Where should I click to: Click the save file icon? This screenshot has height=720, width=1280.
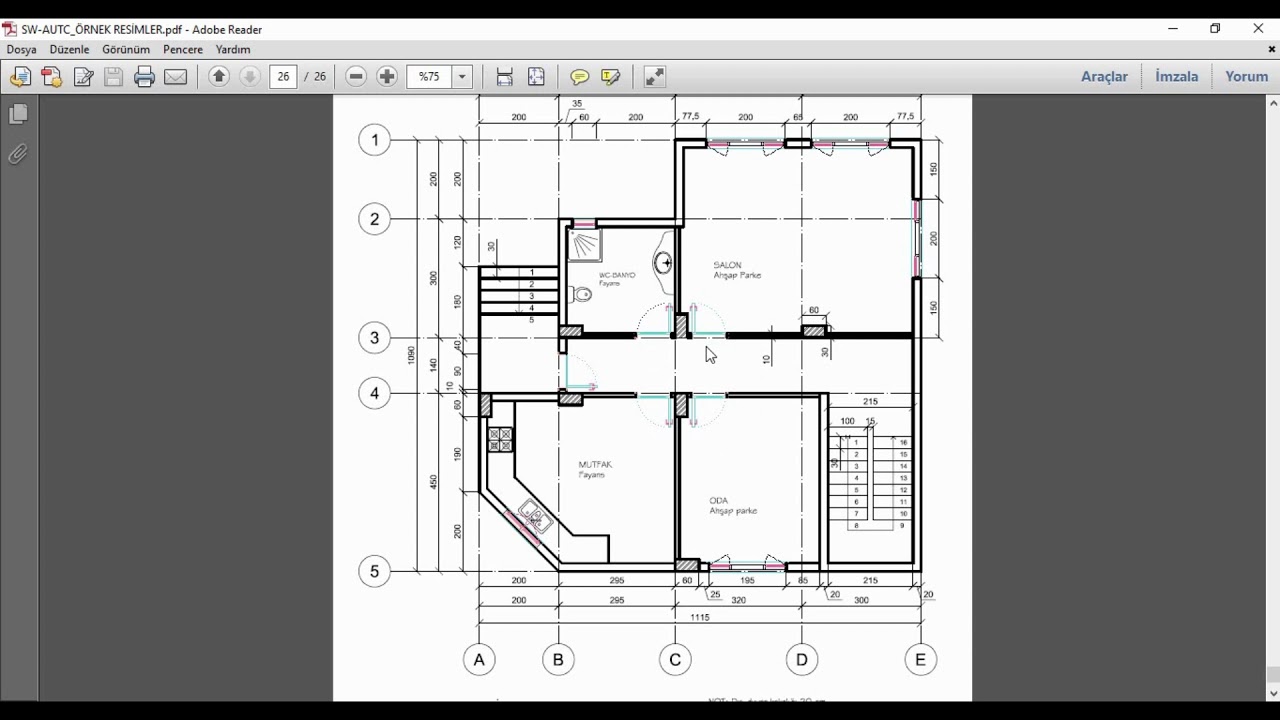pyautogui.click(x=114, y=77)
